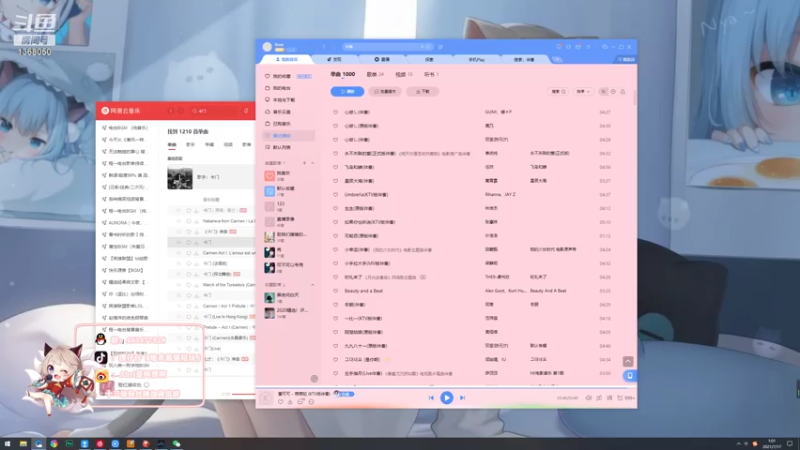Open the 歌单 24 sub-tab
Viewport: 800px width, 450px height.
point(375,74)
